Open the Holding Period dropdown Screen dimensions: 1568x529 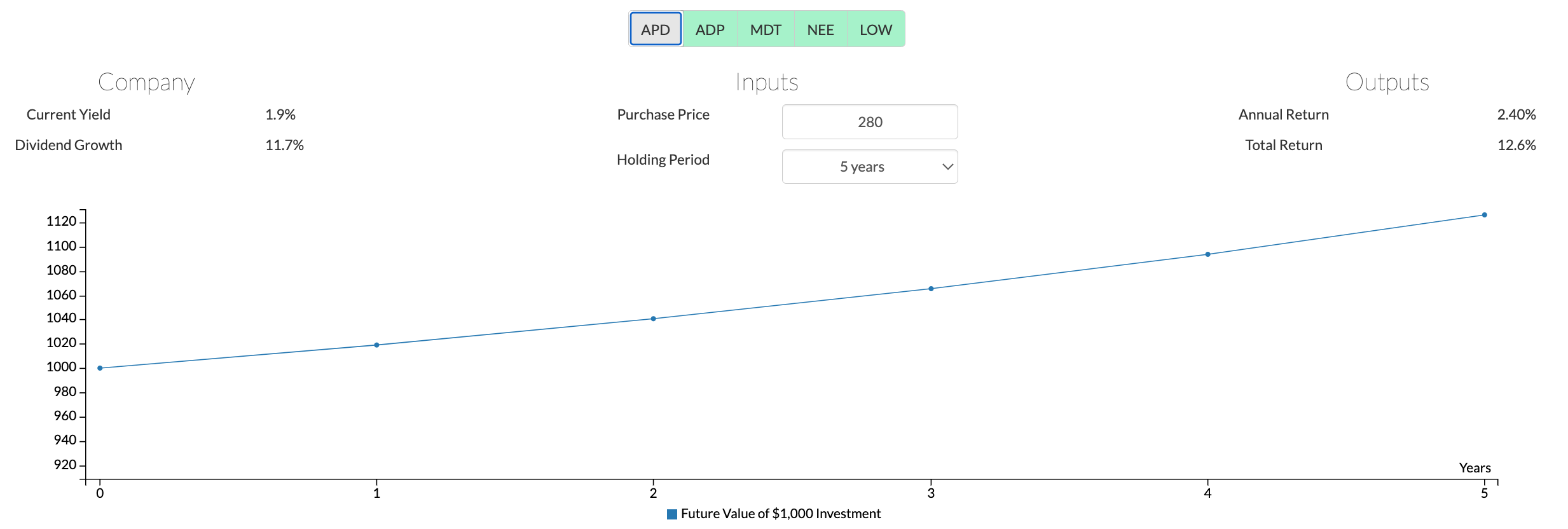pos(870,167)
